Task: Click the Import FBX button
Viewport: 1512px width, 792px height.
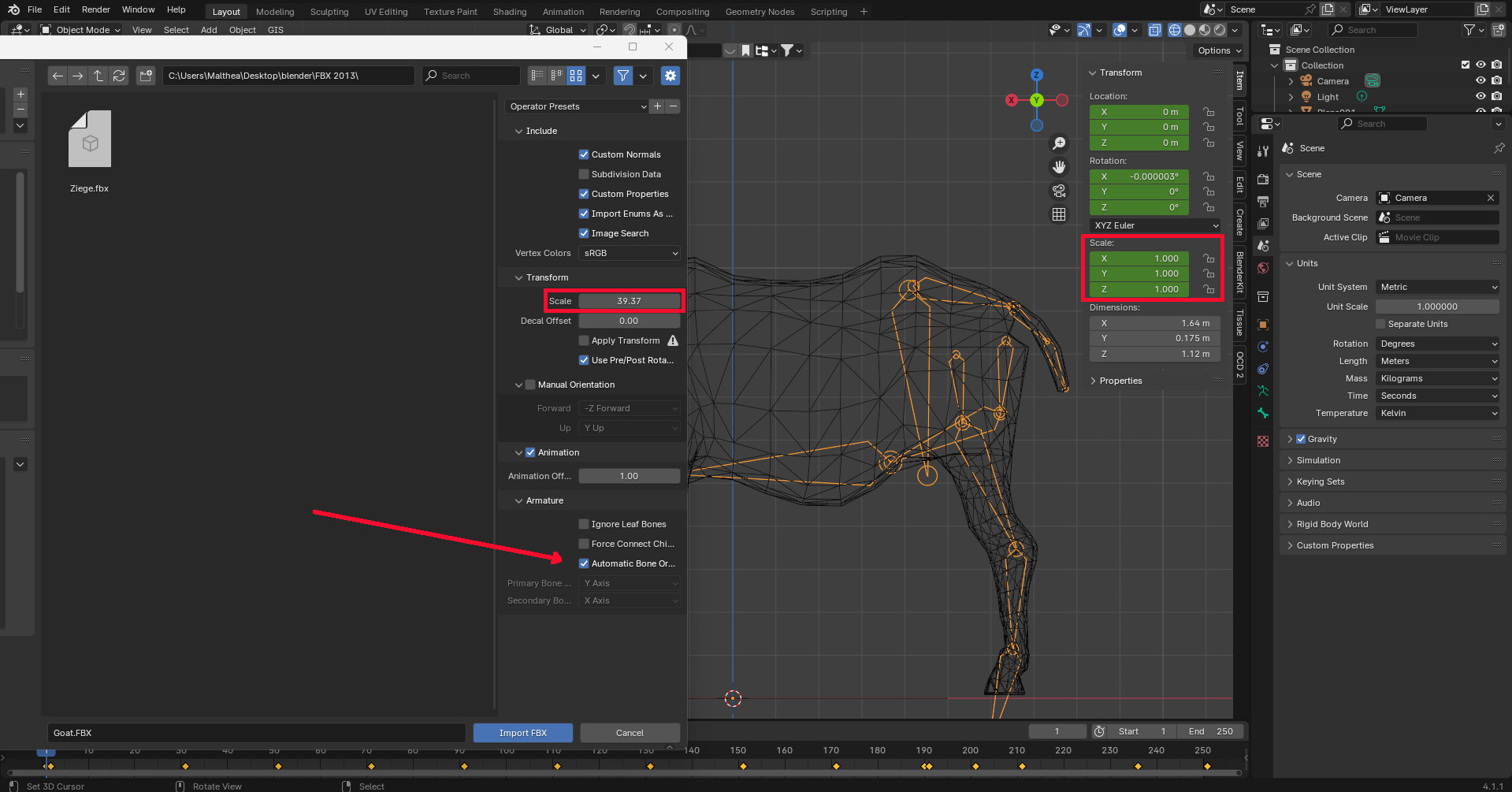Action: pyautogui.click(x=522, y=733)
